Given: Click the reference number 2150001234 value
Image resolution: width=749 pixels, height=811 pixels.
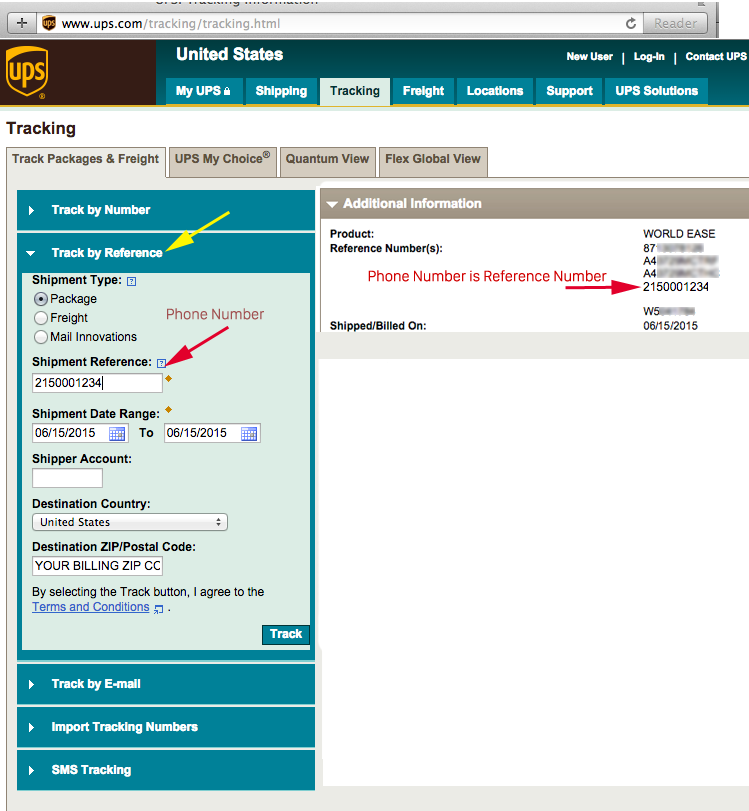Looking at the screenshot, I should (676, 287).
